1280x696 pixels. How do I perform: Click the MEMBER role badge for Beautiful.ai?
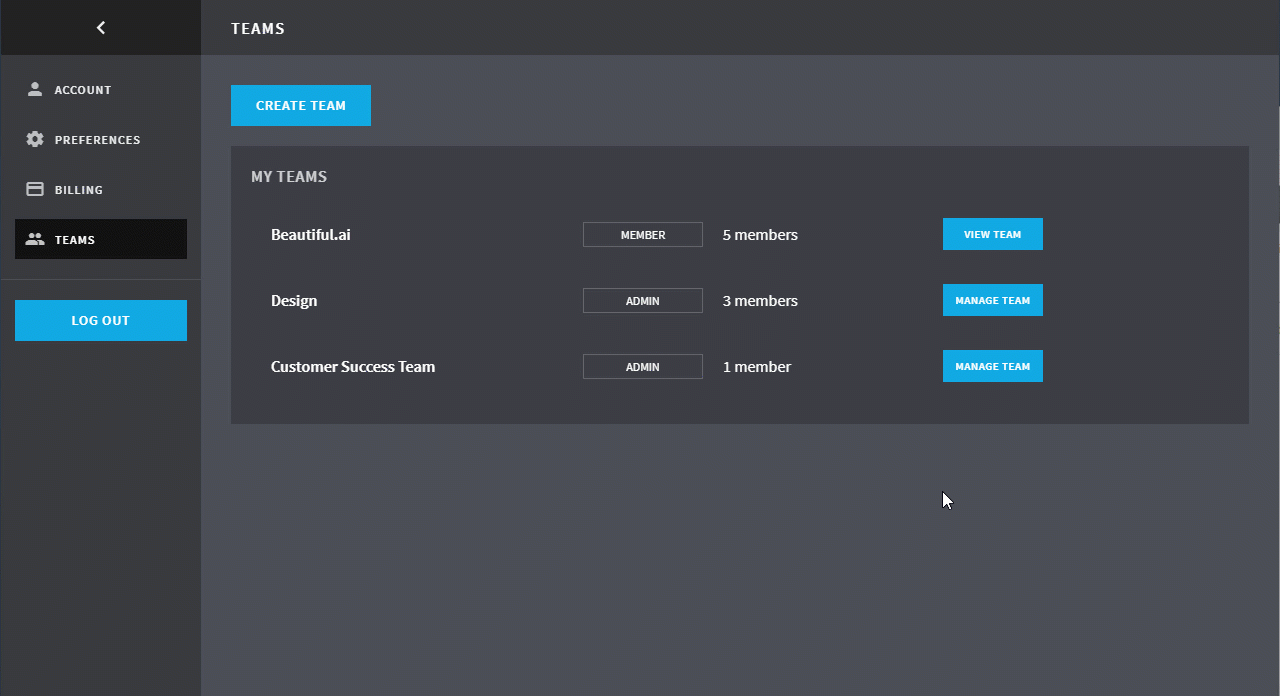point(643,235)
